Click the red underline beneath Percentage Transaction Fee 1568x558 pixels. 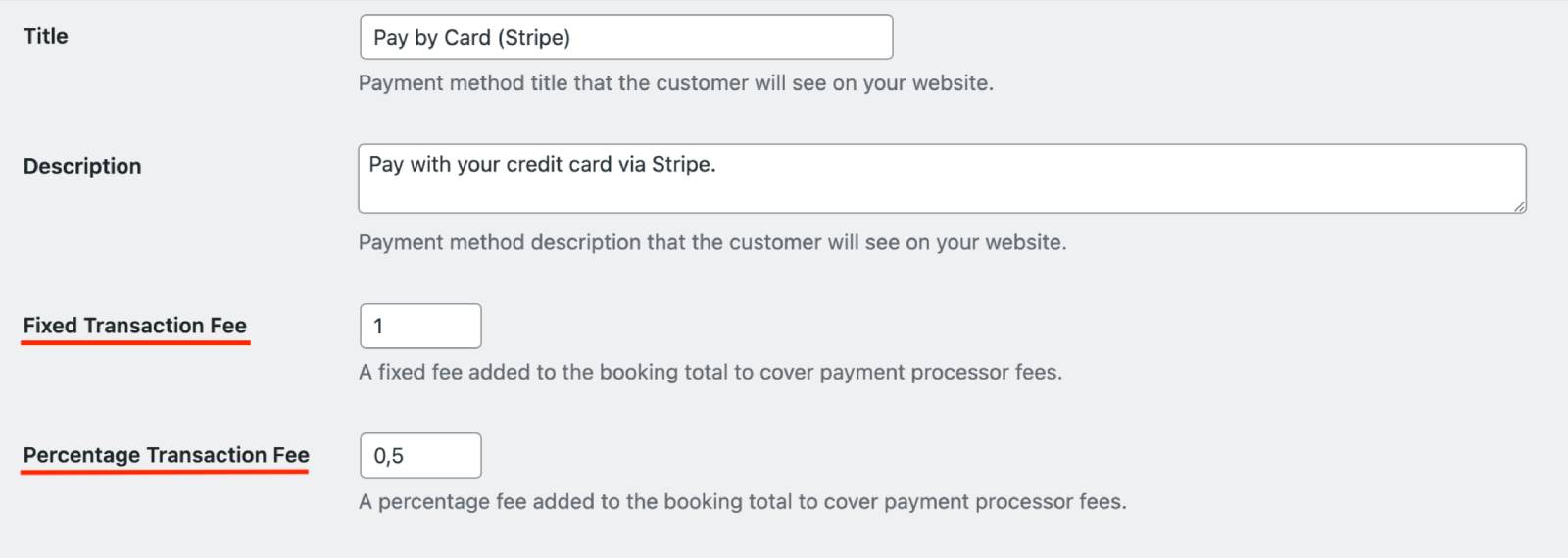point(167,472)
